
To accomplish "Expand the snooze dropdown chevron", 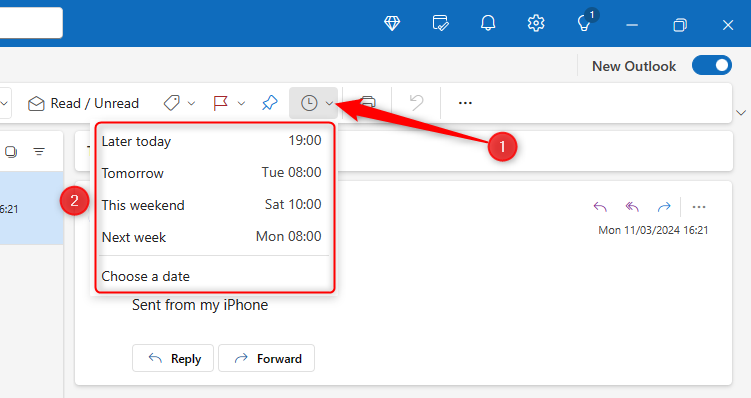I will (x=329, y=103).
